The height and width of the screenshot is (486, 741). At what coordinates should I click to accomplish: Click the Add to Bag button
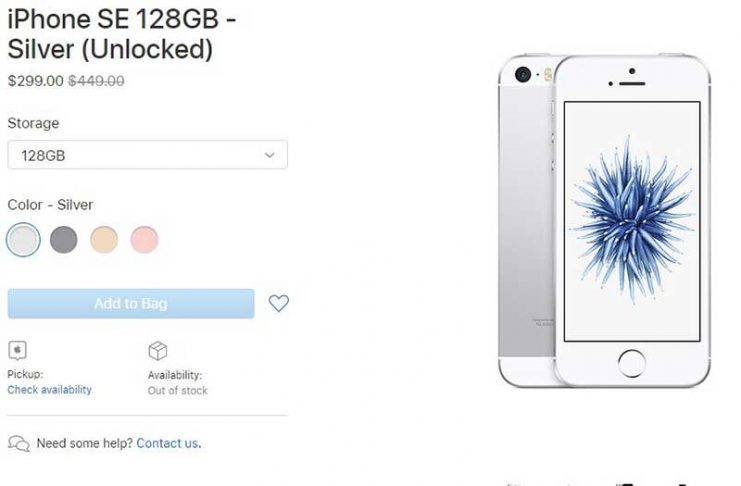[131, 304]
